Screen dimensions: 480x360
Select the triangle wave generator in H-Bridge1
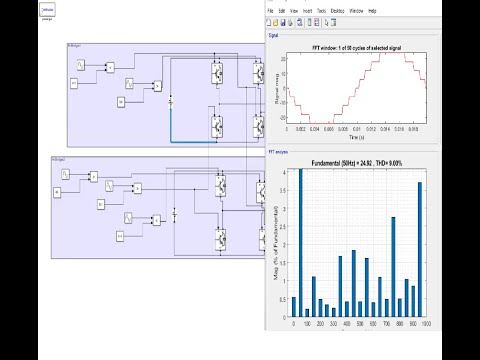(129, 83)
